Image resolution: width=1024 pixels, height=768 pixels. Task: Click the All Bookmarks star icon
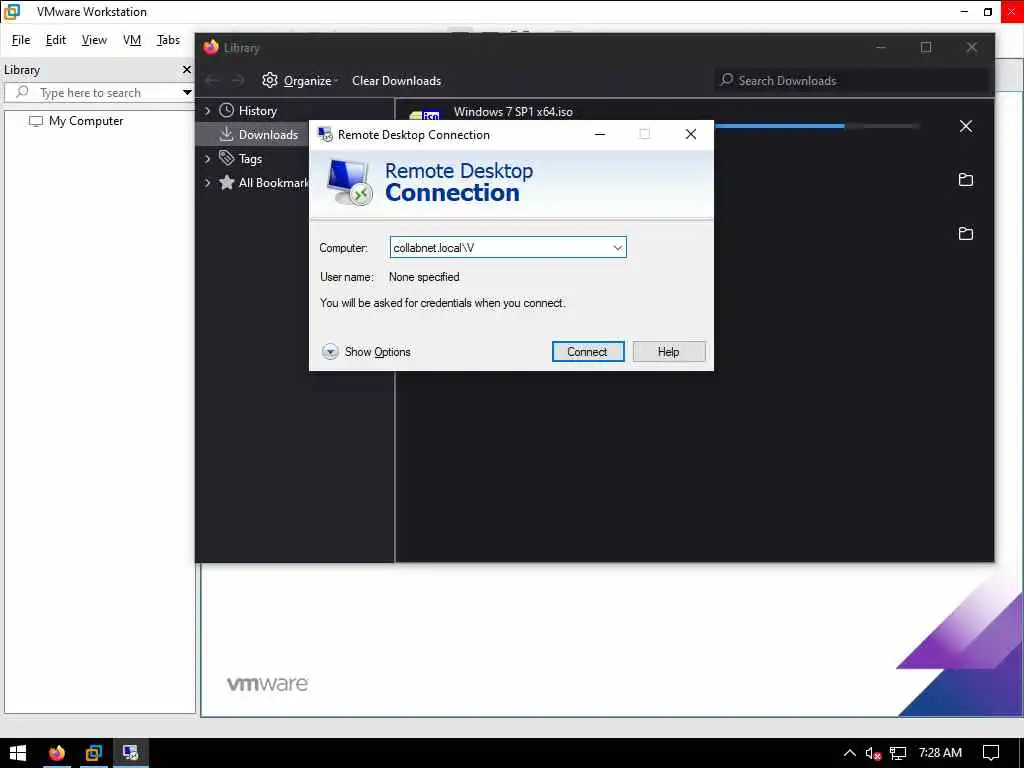[227, 182]
